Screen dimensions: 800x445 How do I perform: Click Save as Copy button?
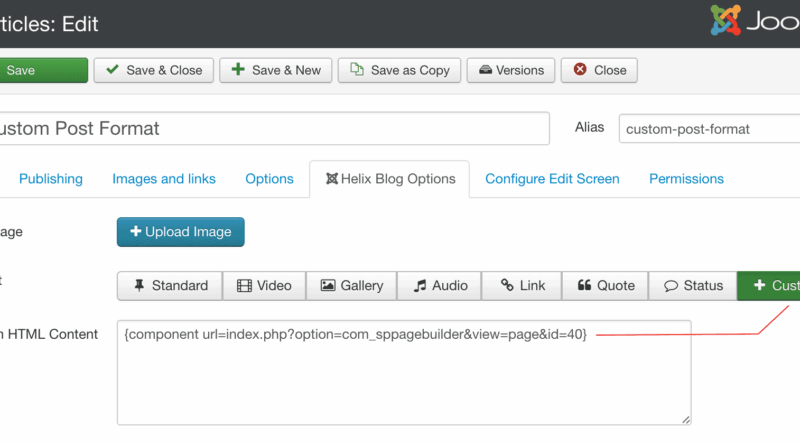[400, 70]
